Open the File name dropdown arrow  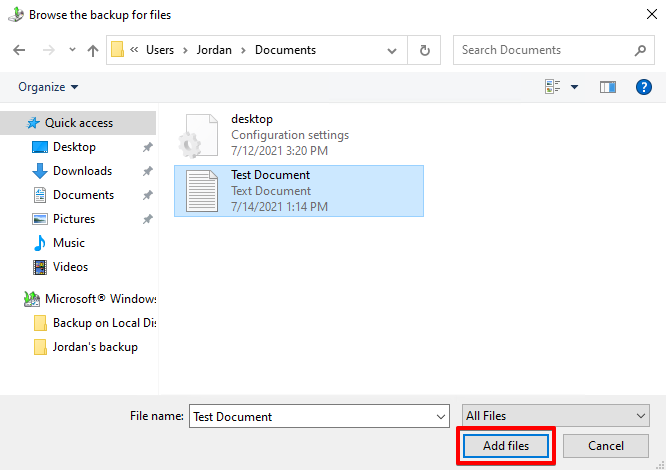(441, 417)
